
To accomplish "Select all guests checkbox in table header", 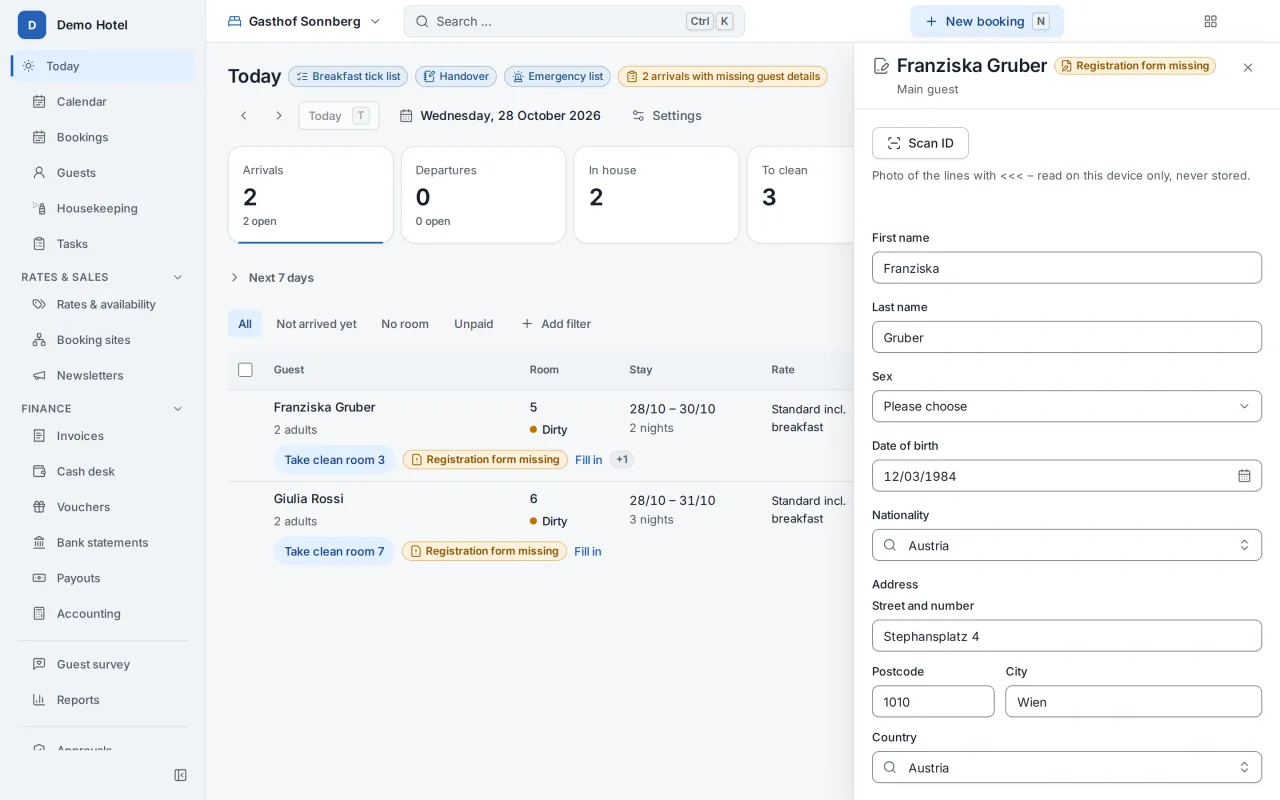I will coord(245,370).
